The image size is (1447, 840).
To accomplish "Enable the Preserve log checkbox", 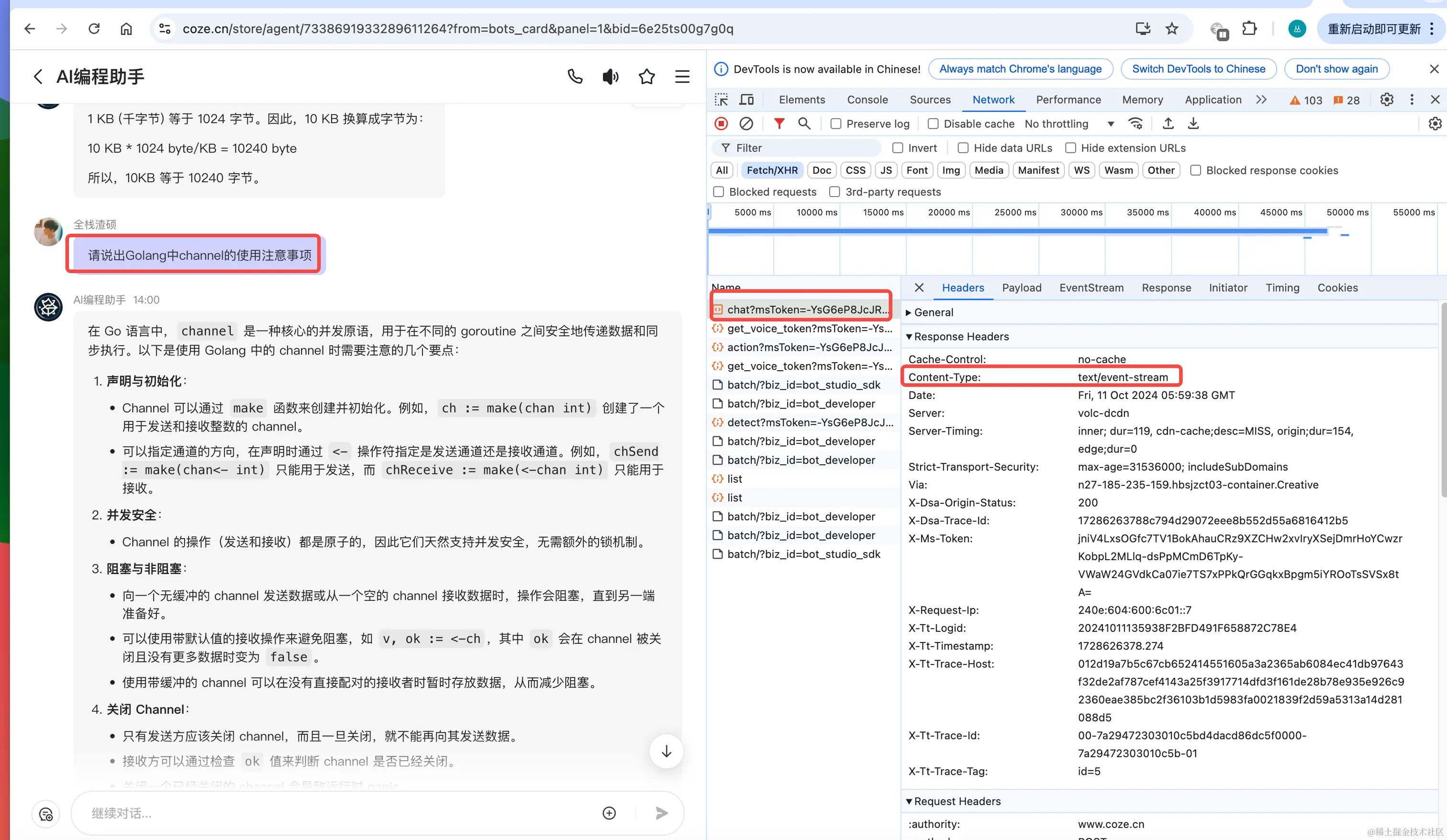I will pos(836,124).
